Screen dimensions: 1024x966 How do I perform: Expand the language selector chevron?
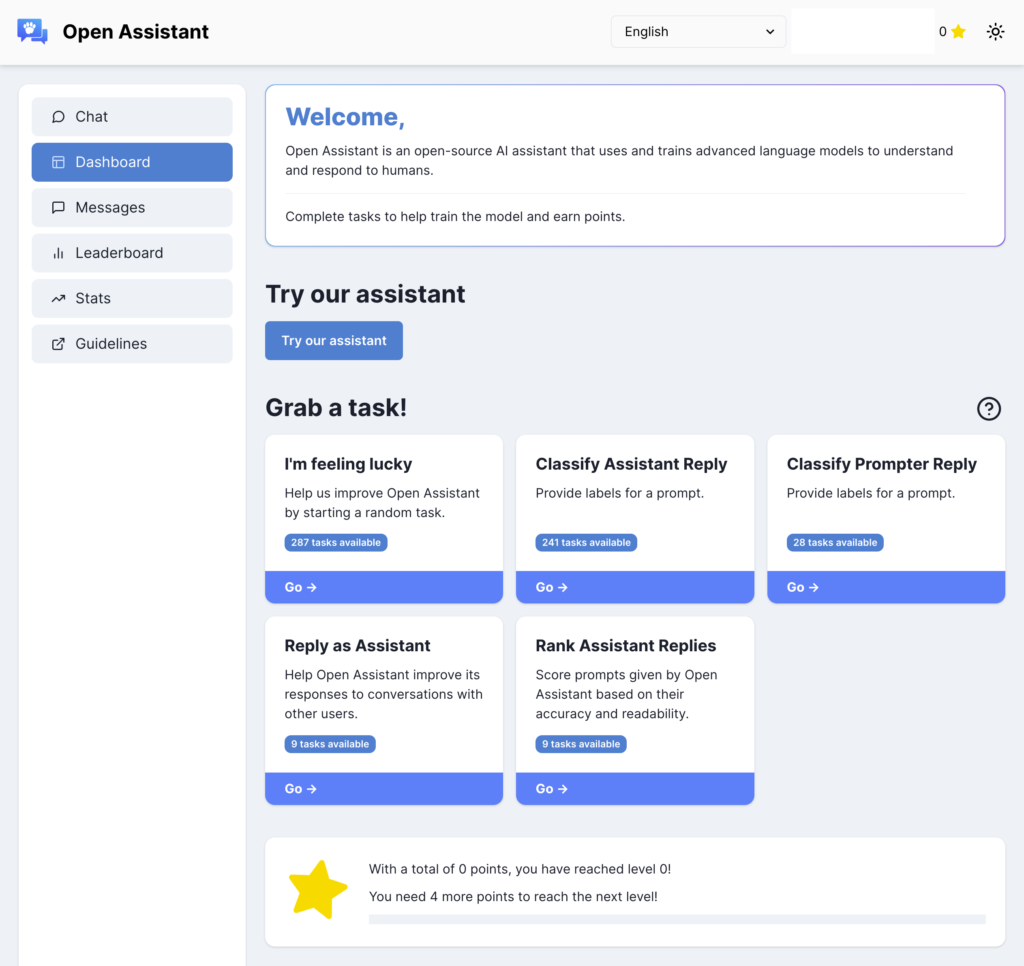pos(771,31)
